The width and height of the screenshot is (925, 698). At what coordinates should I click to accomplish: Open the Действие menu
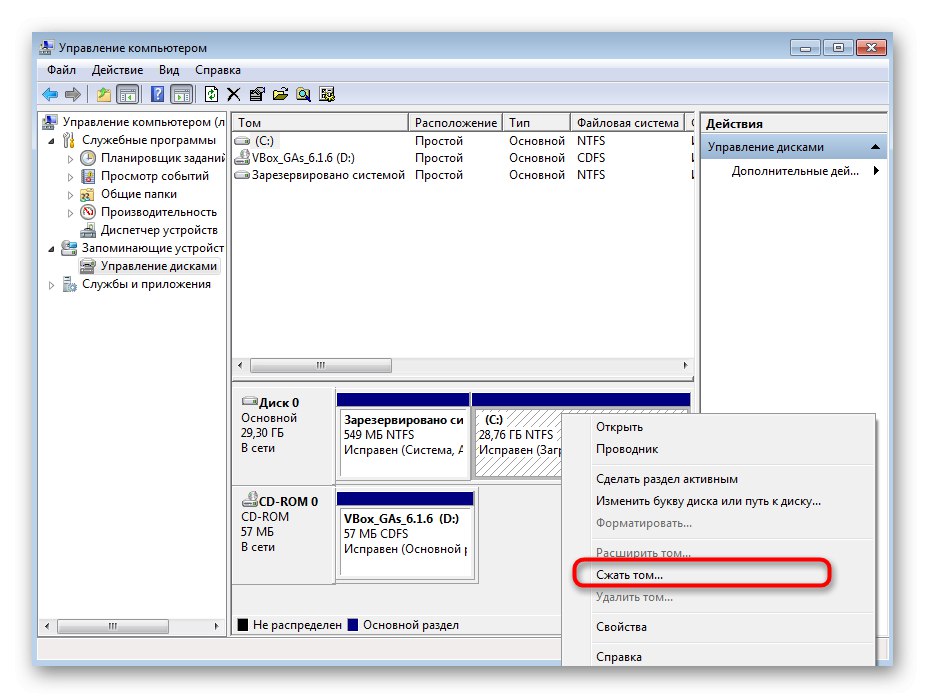[x=117, y=70]
